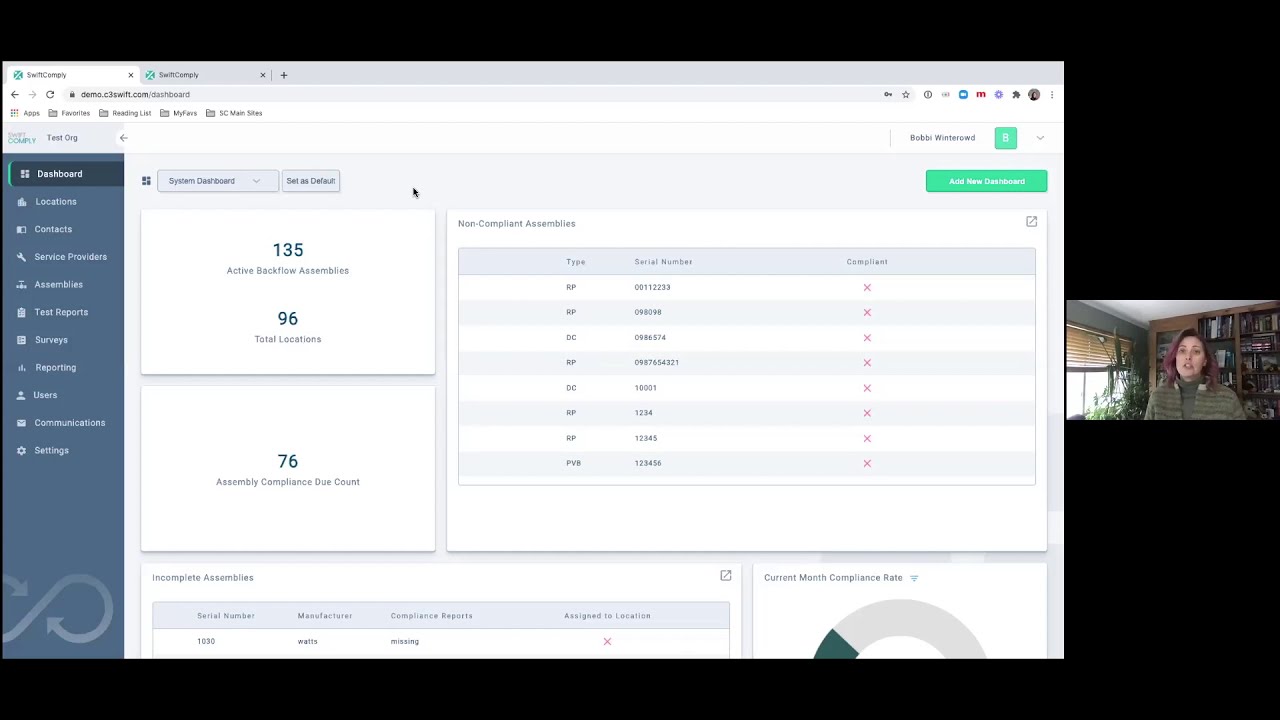
Task: Open SC Main Sites bookmarks folder
Action: pyautogui.click(x=234, y=113)
